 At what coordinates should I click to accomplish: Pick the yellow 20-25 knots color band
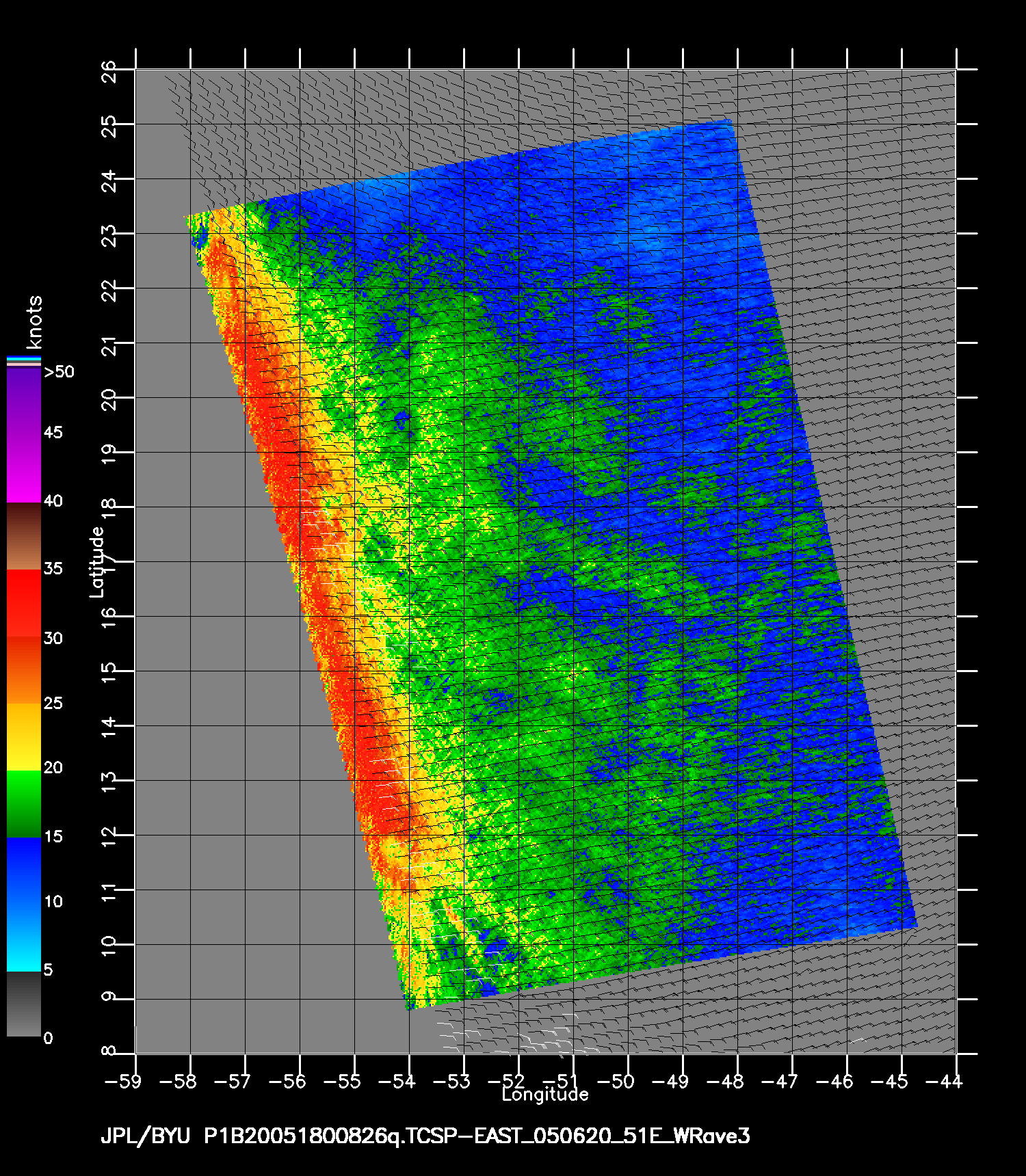tap(24, 737)
